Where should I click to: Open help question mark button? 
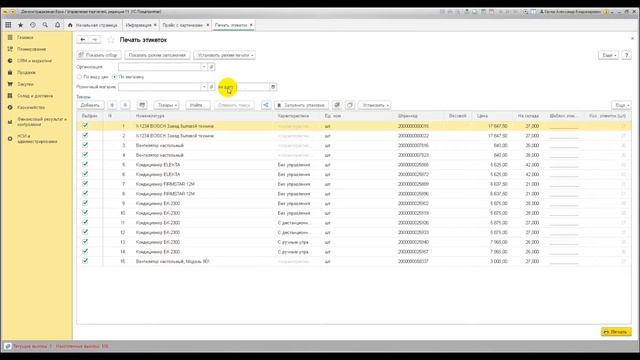pos(627,55)
